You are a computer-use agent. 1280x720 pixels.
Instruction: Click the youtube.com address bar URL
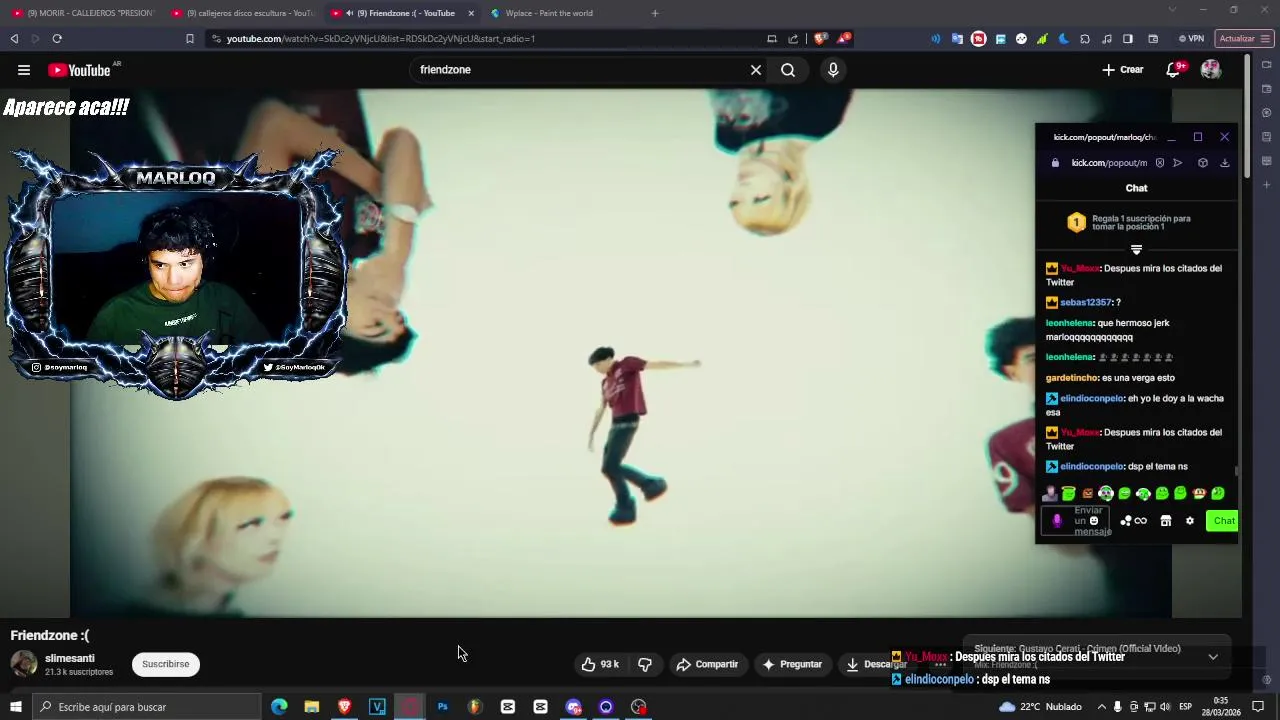click(x=380, y=39)
